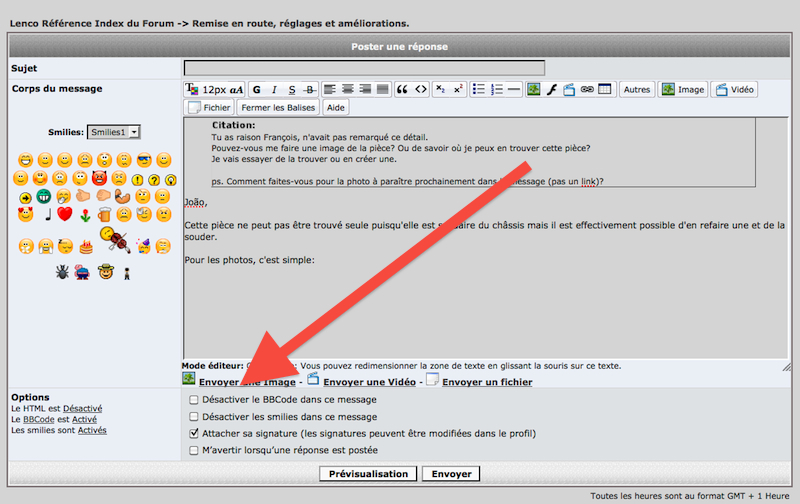This screenshot has width=800, height=504.
Task: Center the text alignment
Action: 347,89
